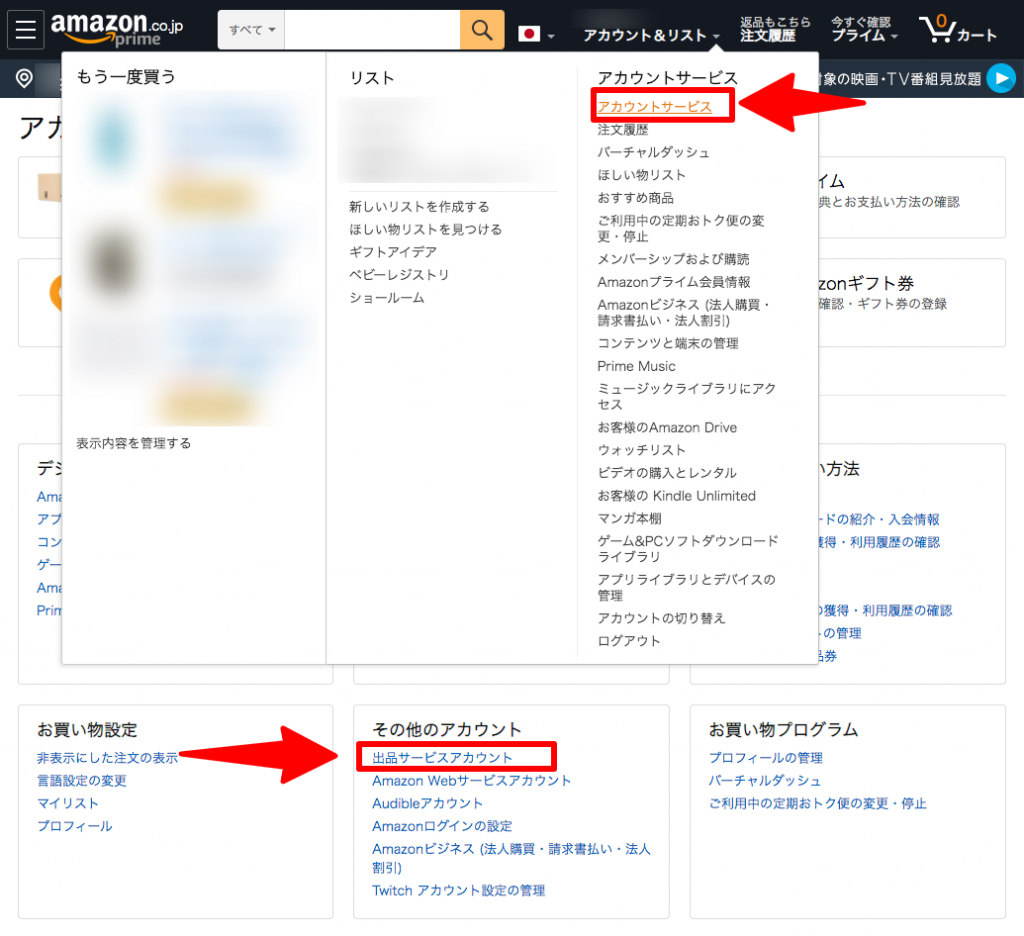Viewport: 1024px width, 936px height.
Task: Open お客様のAmazon Drive
Action: point(667,428)
